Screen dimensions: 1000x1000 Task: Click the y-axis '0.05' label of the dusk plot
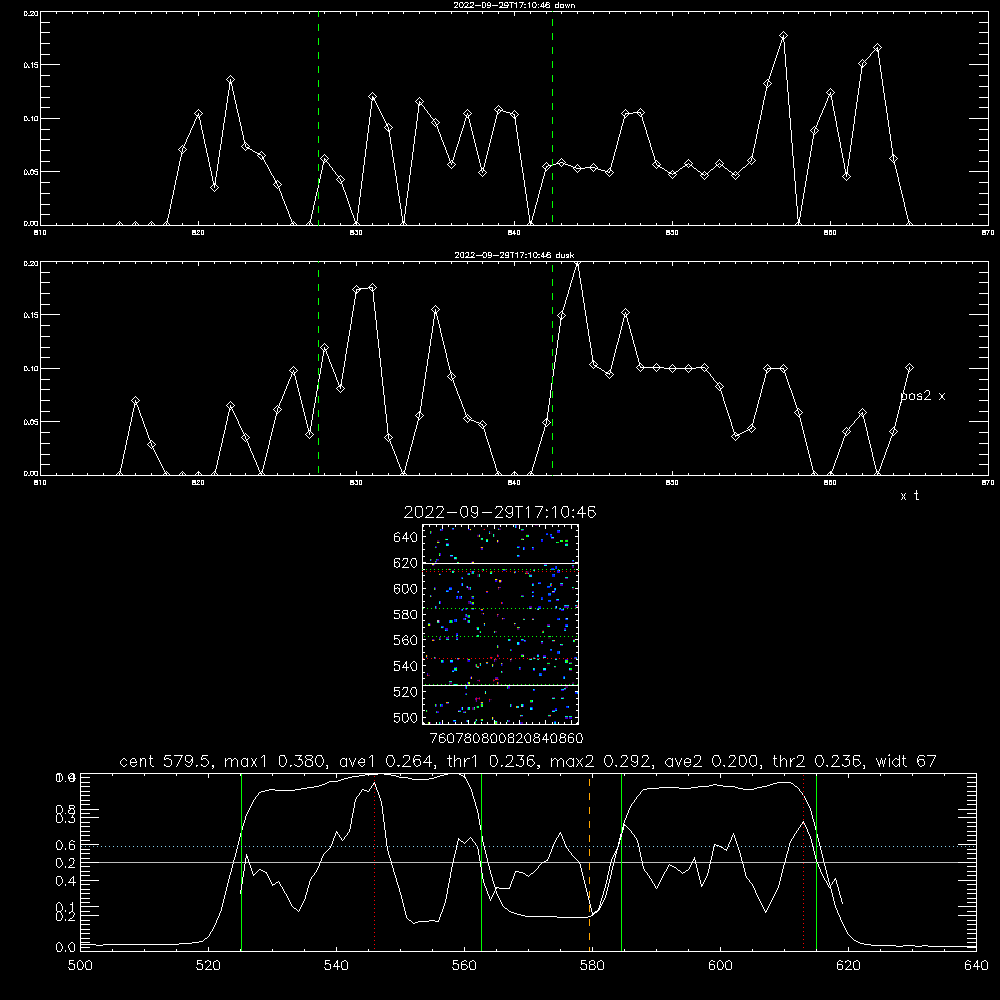(x=31, y=422)
